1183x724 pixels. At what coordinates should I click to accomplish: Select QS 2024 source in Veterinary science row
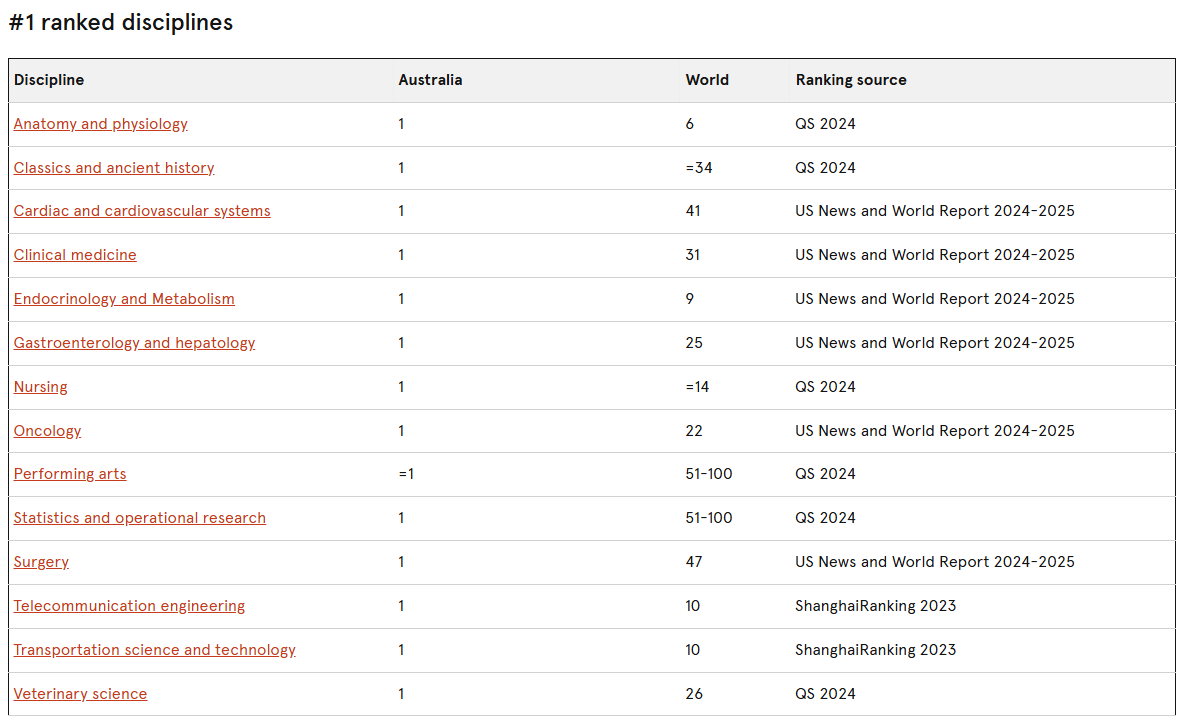click(825, 694)
